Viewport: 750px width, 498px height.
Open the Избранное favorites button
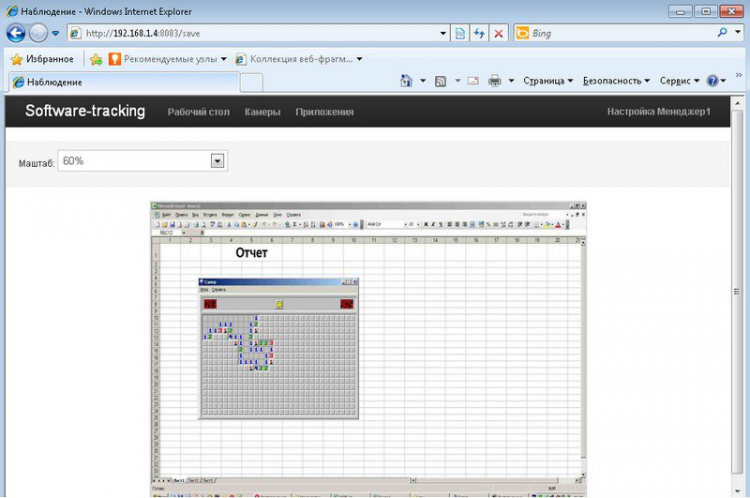coord(42,59)
